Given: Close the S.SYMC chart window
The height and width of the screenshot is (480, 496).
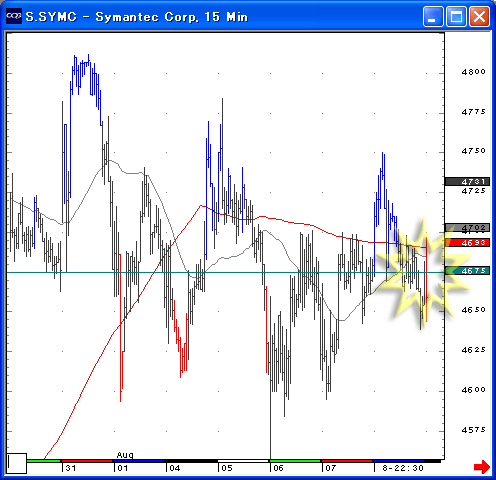Looking at the screenshot, I should pyautogui.click(x=479, y=16).
